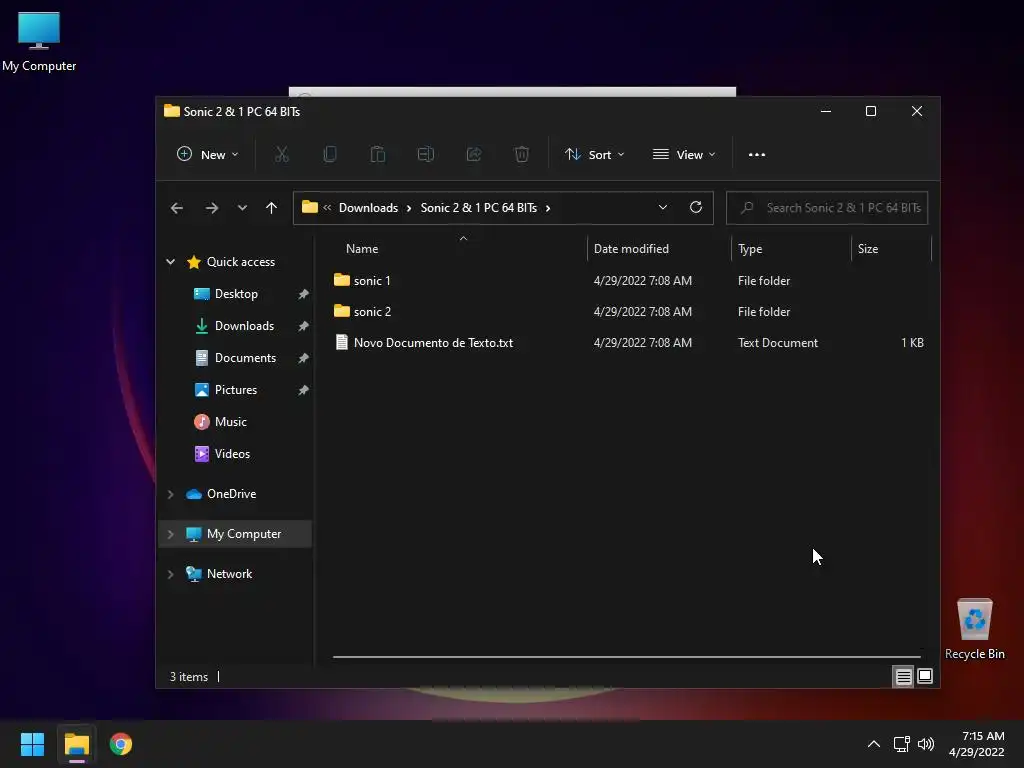Screen dimensions: 1024x768
Task: Click the pin icon beside Downloads
Action: [303, 326]
